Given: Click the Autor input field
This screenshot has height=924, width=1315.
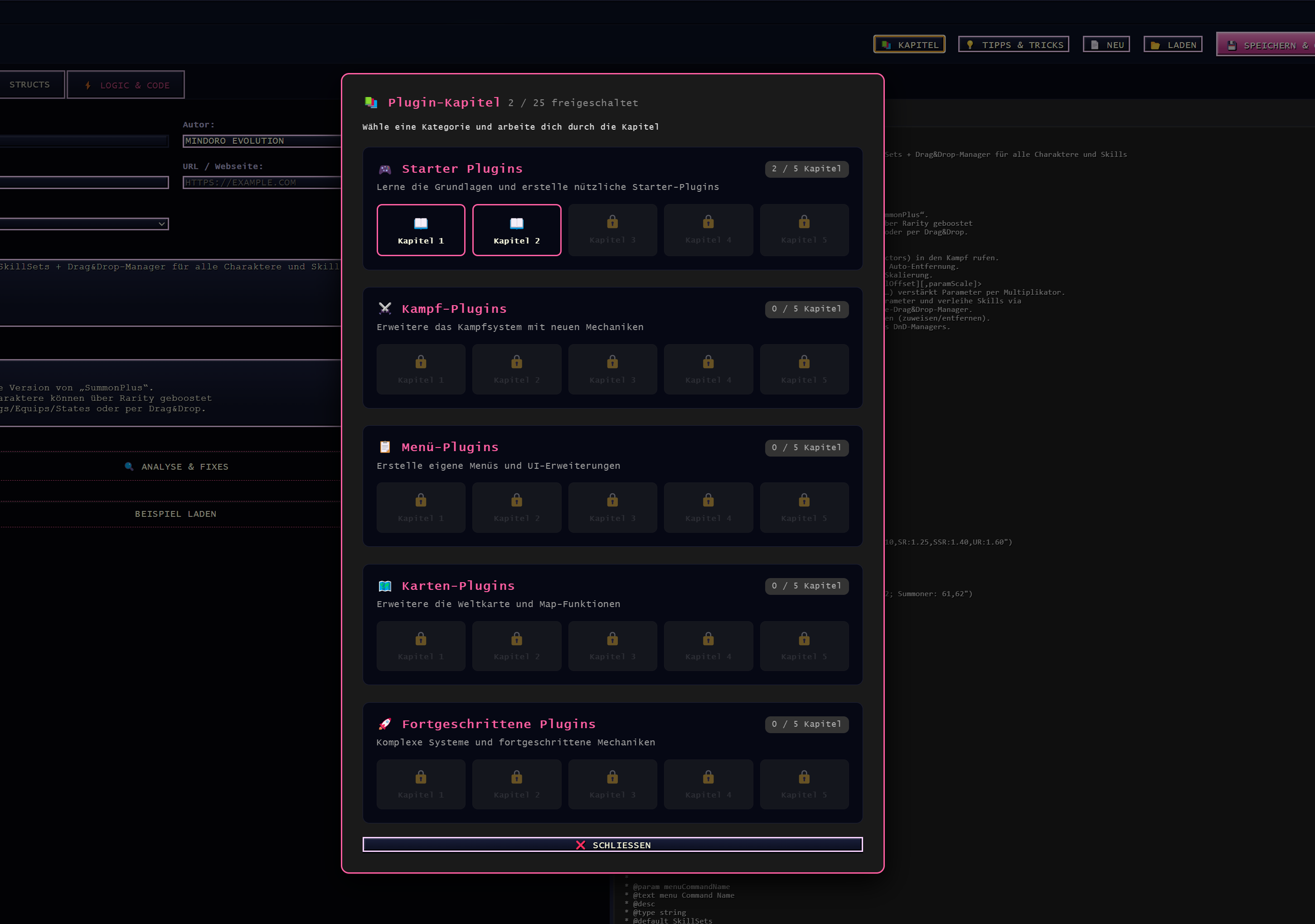Looking at the screenshot, I should click(261, 141).
